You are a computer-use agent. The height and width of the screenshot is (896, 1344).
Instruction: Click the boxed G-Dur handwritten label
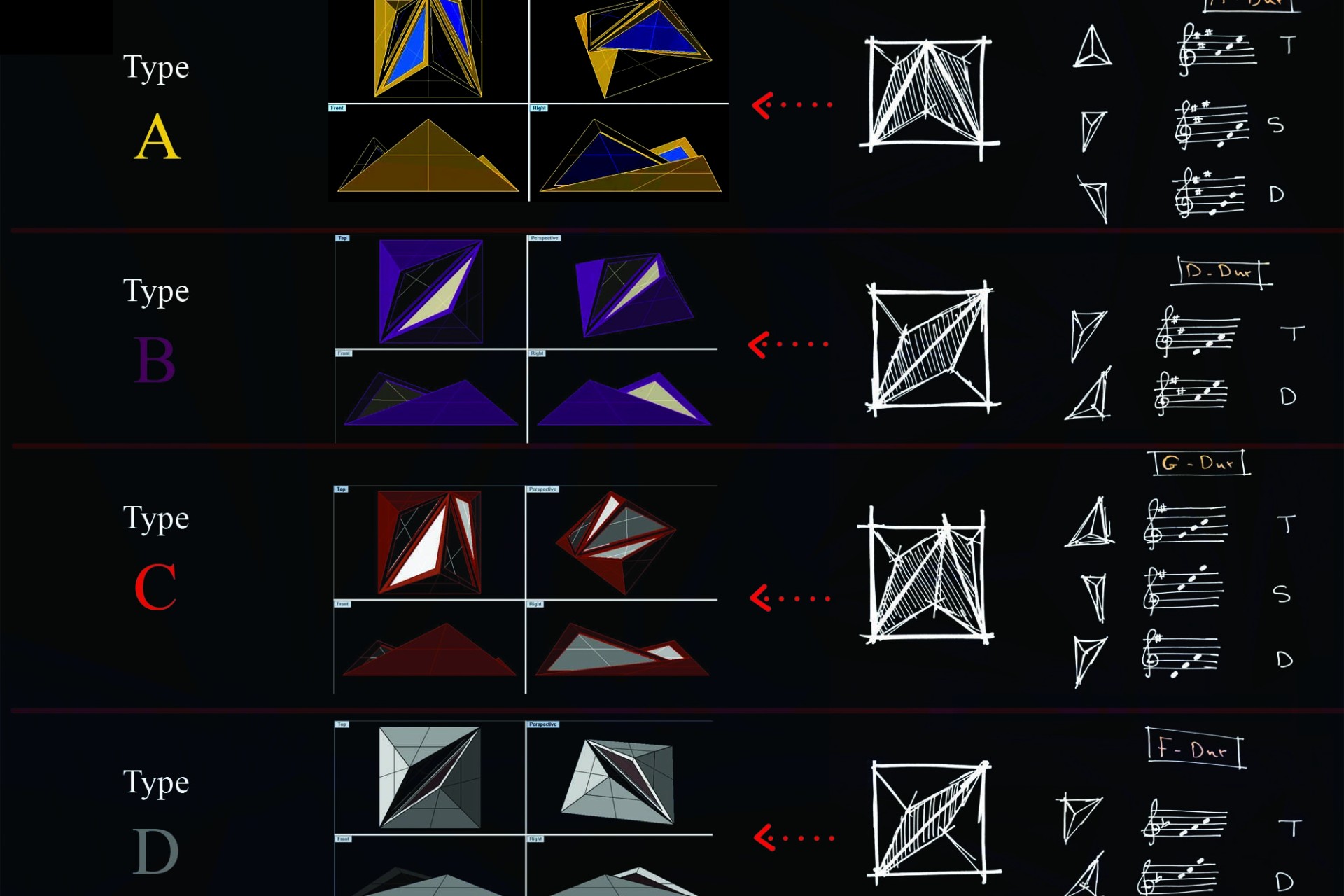(1198, 463)
